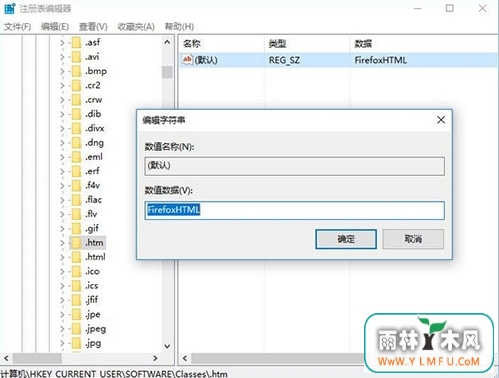Screen dimensions: 499x378
Task: Click the tree pane vertical scrollbar thumb
Action: [x=167, y=72]
